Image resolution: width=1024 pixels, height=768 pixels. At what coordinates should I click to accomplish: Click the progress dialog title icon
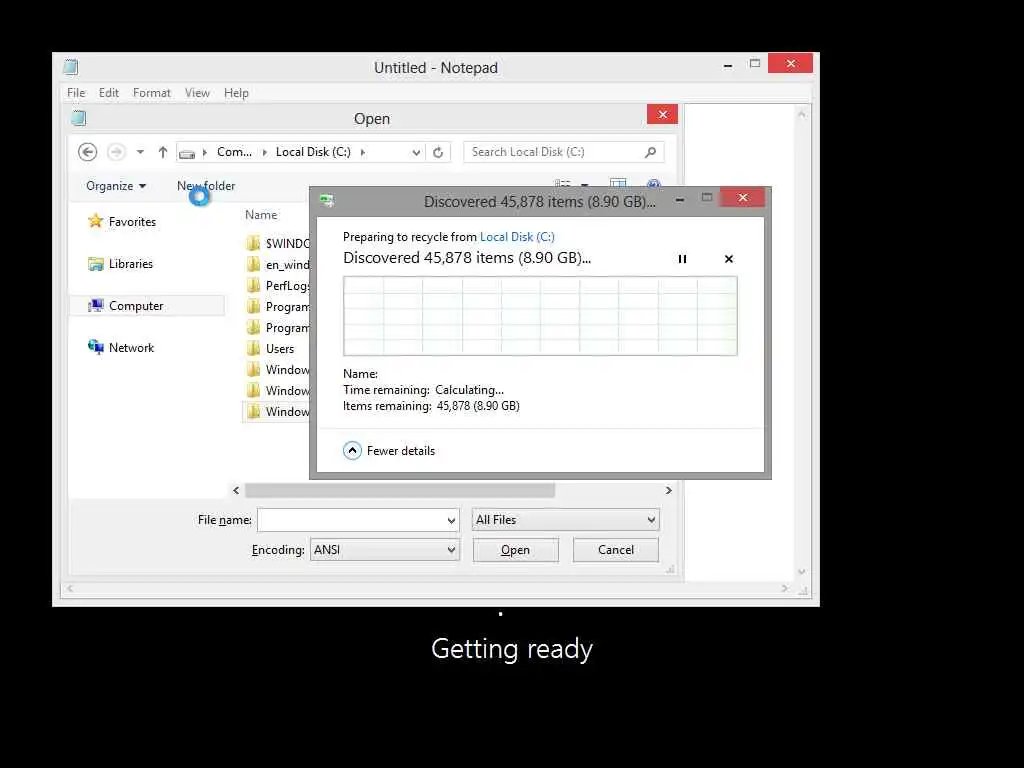point(327,200)
